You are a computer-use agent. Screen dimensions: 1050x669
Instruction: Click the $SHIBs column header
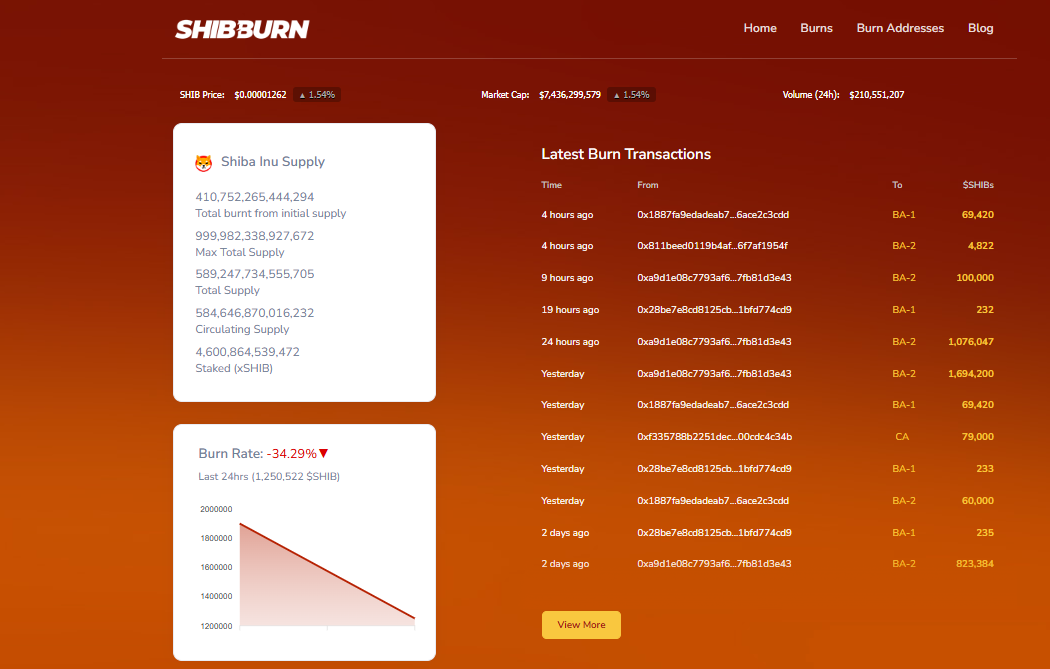point(978,185)
